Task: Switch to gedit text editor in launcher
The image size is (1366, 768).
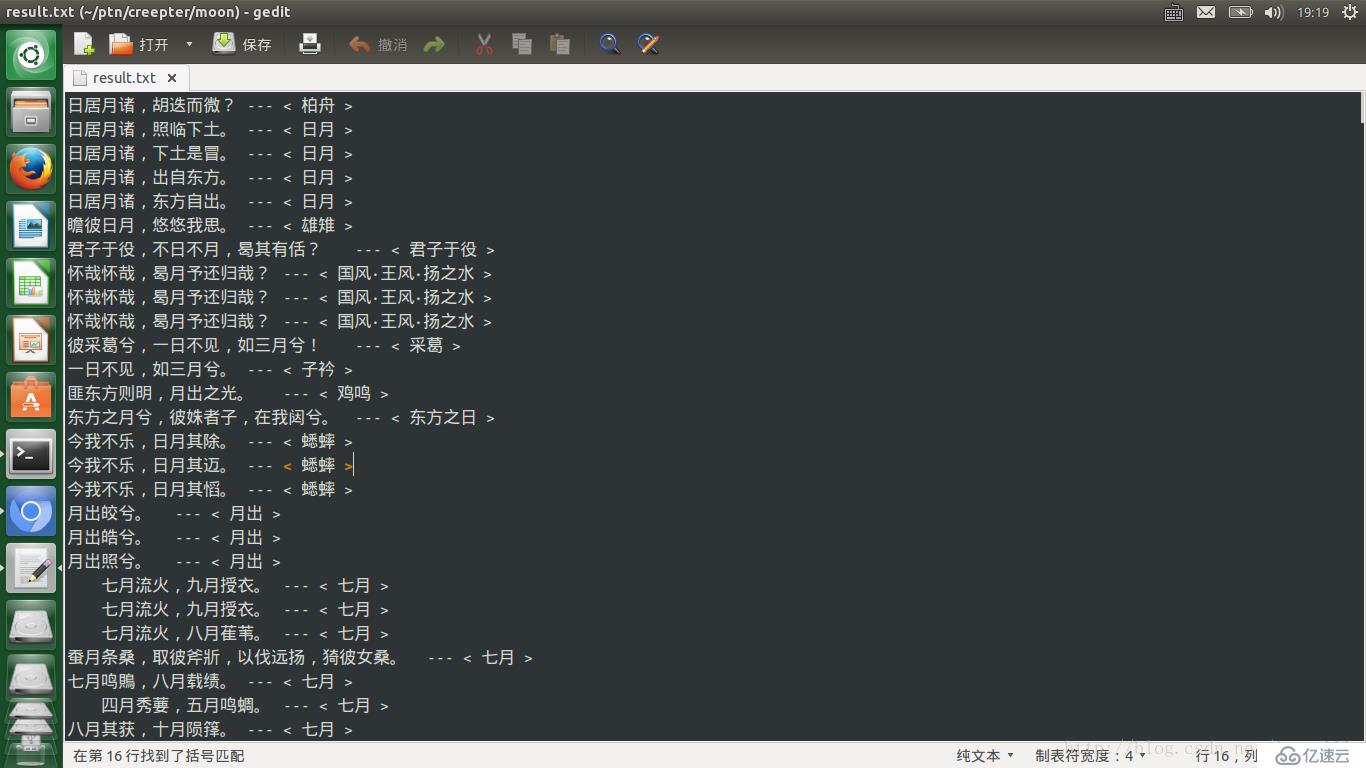Action: click(31, 569)
